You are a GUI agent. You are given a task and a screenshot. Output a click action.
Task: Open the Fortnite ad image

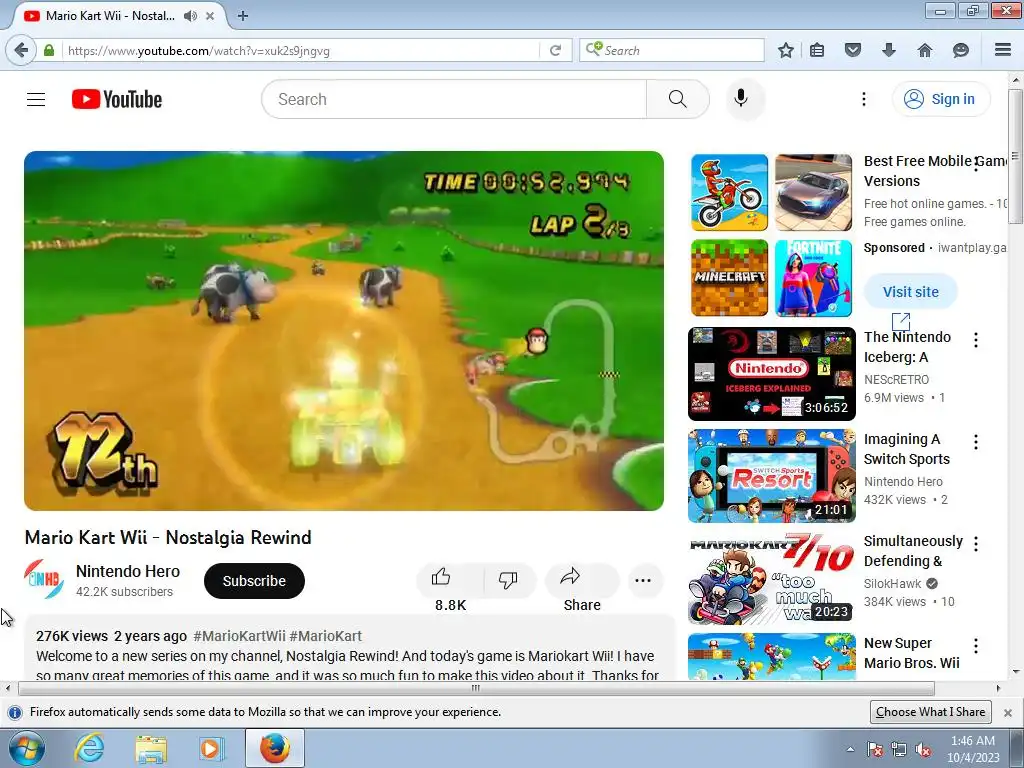coord(813,278)
